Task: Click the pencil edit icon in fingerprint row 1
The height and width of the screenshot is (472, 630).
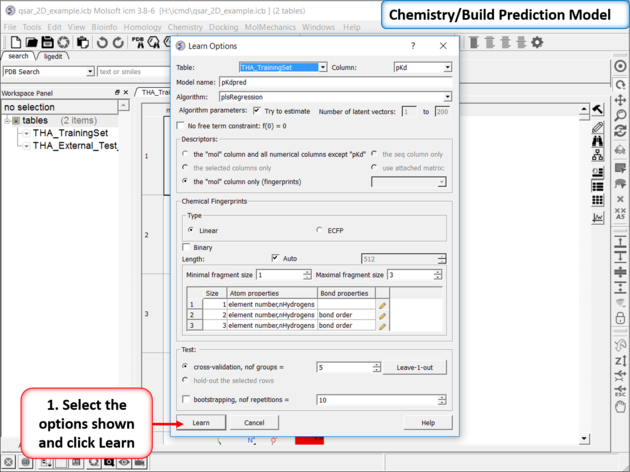Action: 382,305
